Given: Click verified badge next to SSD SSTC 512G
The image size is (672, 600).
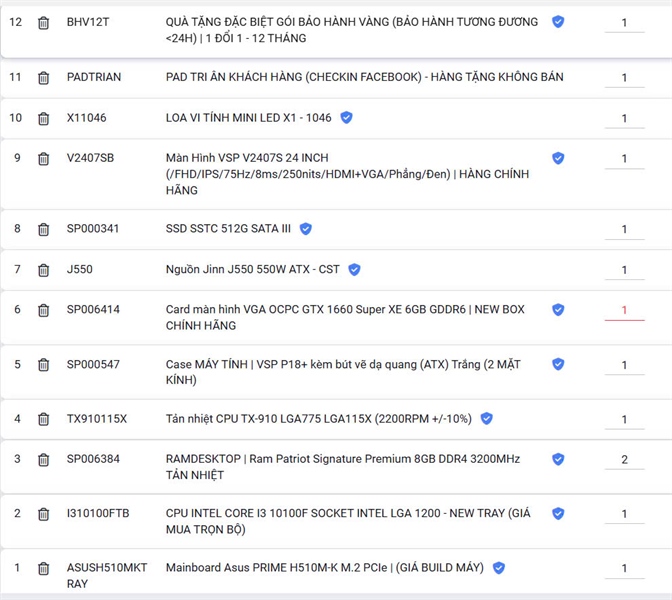Looking at the screenshot, I should (x=306, y=229).
